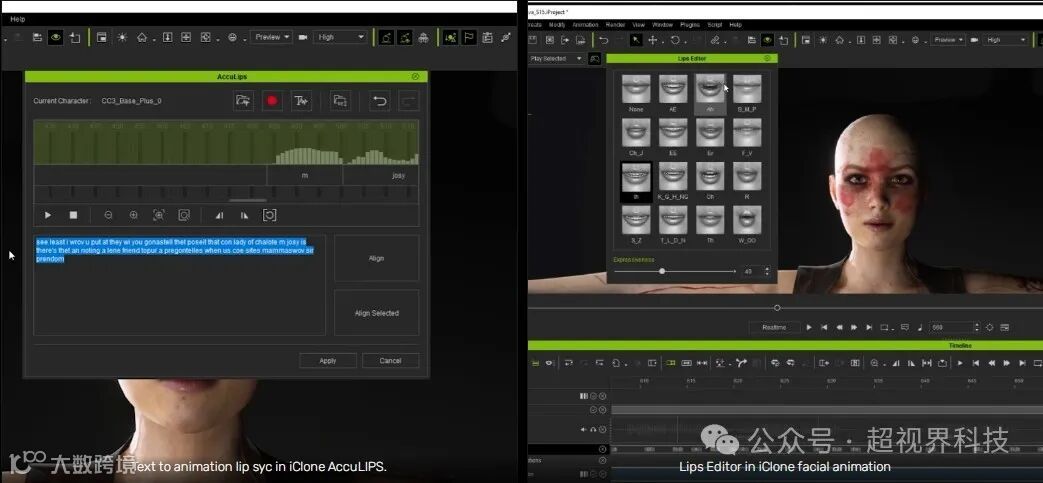Click the select arrow tool in right toolbar
This screenshot has width=1043, height=483.
tap(636, 40)
